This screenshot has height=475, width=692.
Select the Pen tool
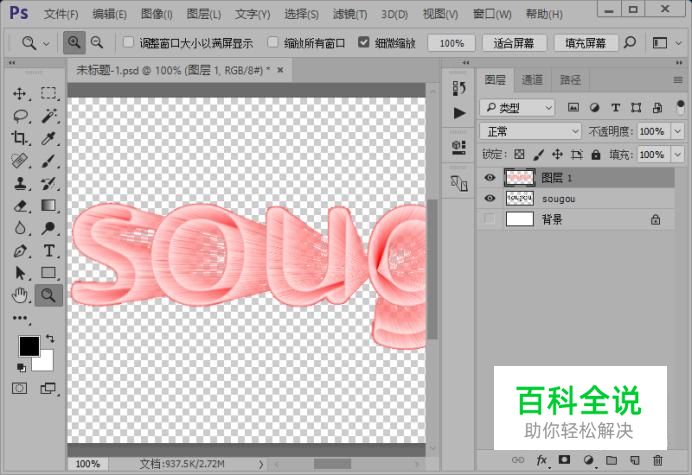[x=20, y=251]
